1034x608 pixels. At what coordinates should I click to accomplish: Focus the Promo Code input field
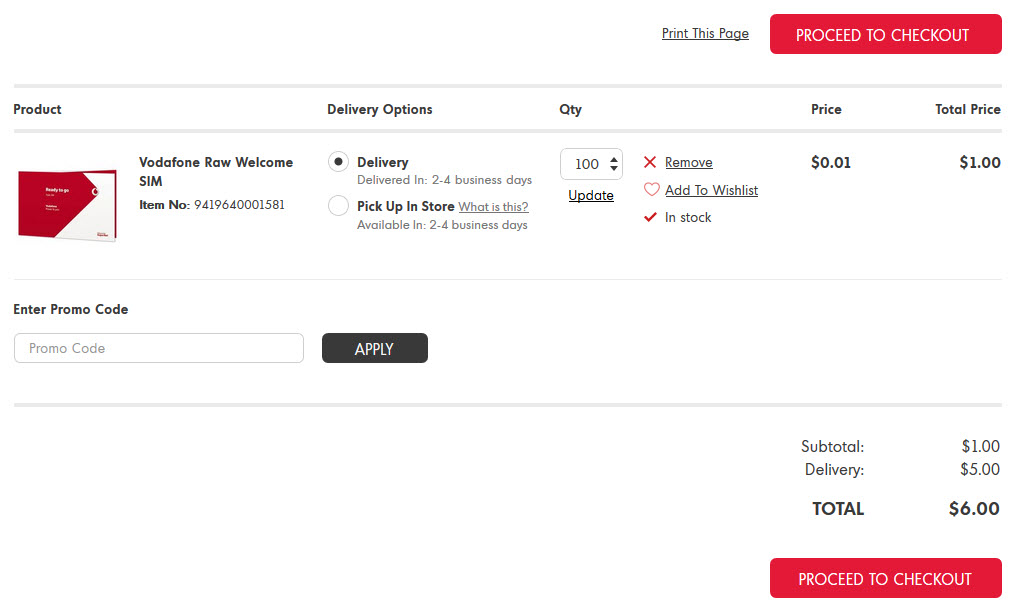[x=159, y=348]
